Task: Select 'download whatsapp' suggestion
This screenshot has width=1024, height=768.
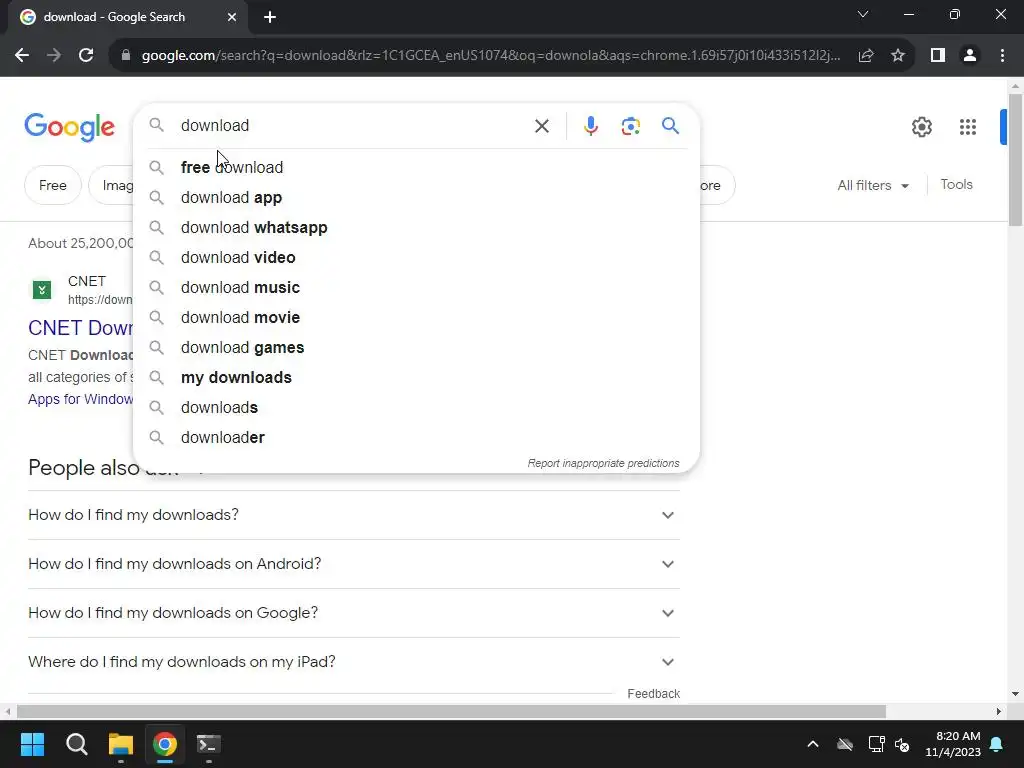Action: click(x=416, y=227)
